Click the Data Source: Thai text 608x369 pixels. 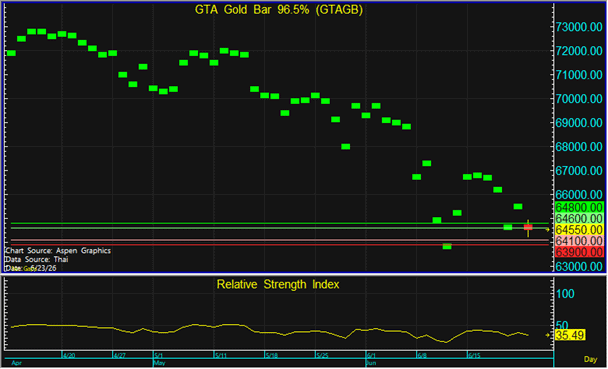point(37,259)
